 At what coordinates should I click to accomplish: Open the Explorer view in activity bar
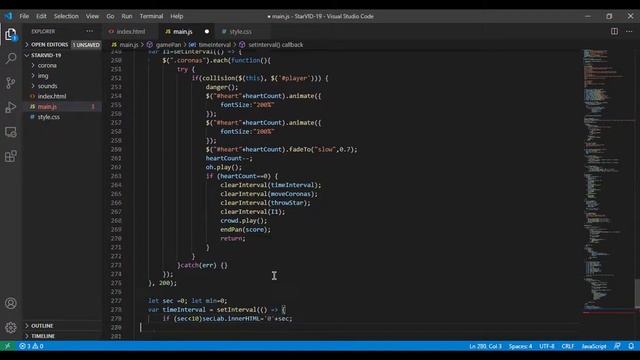(11, 34)
